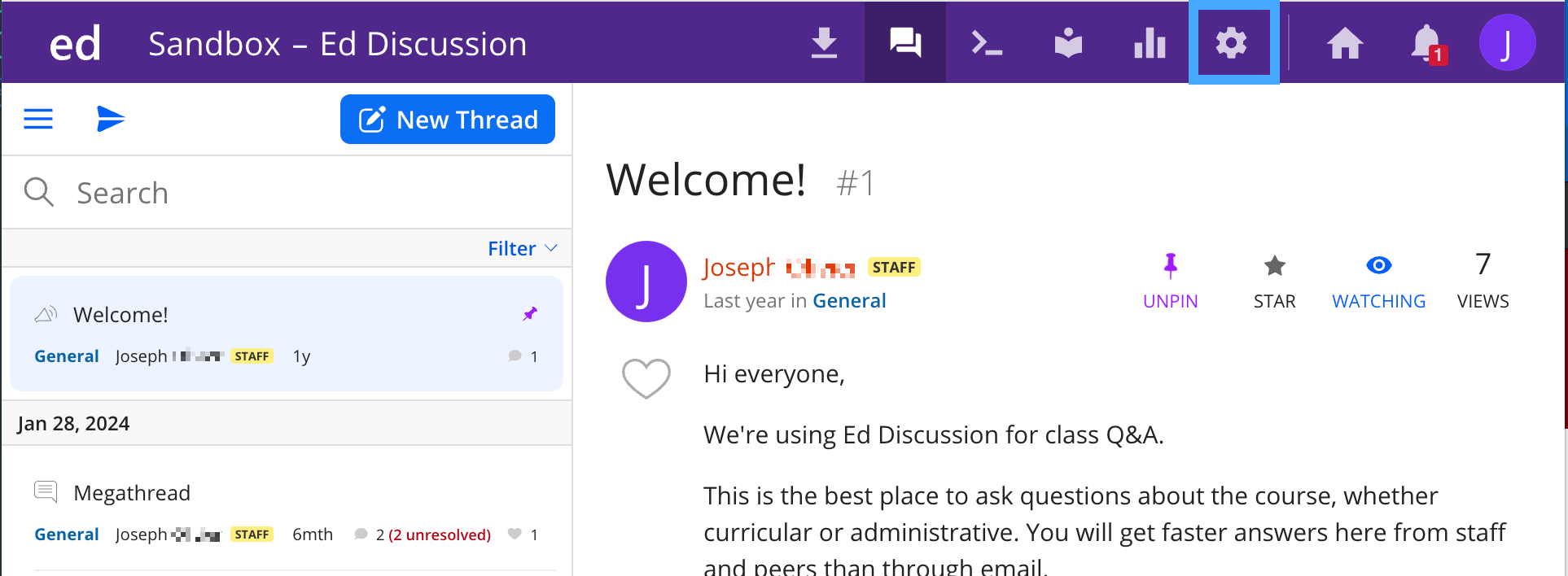Select the Welcome! thread in list
Screen dimensions: 1568x576
287,334
